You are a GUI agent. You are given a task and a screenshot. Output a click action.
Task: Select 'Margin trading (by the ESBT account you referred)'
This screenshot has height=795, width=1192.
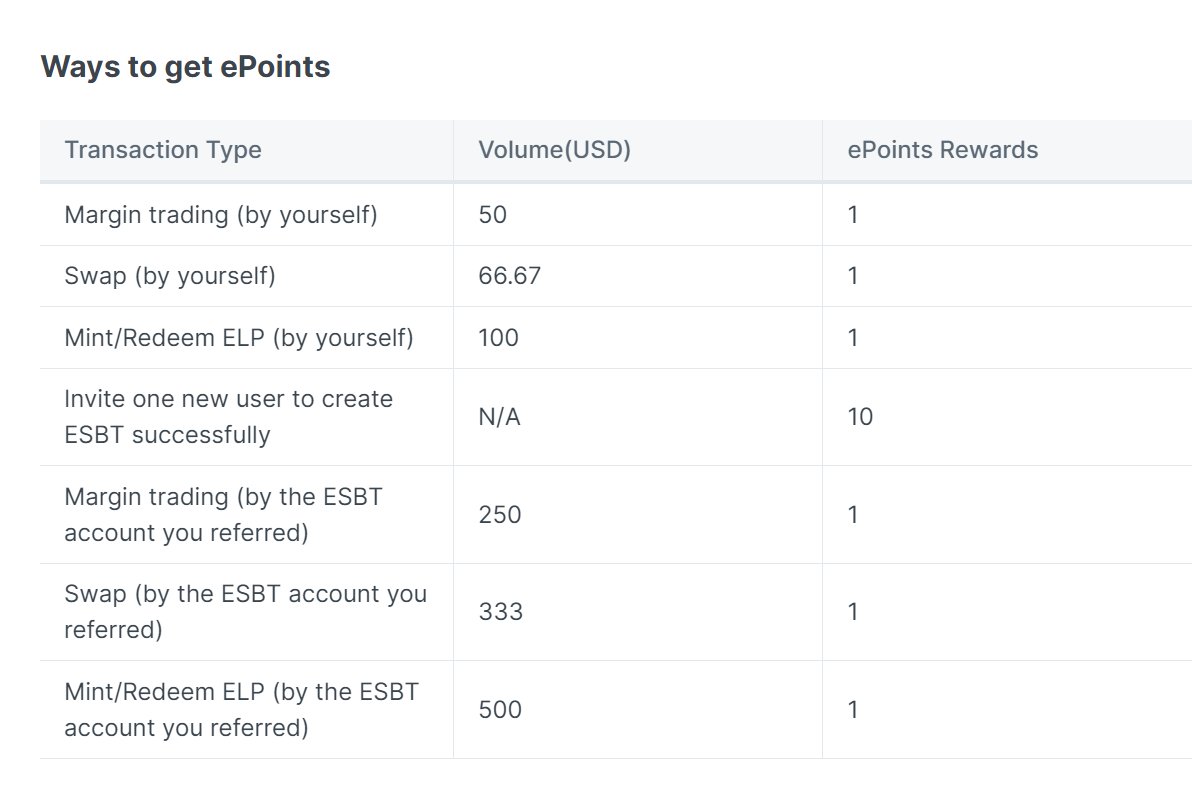click(224, 515)
